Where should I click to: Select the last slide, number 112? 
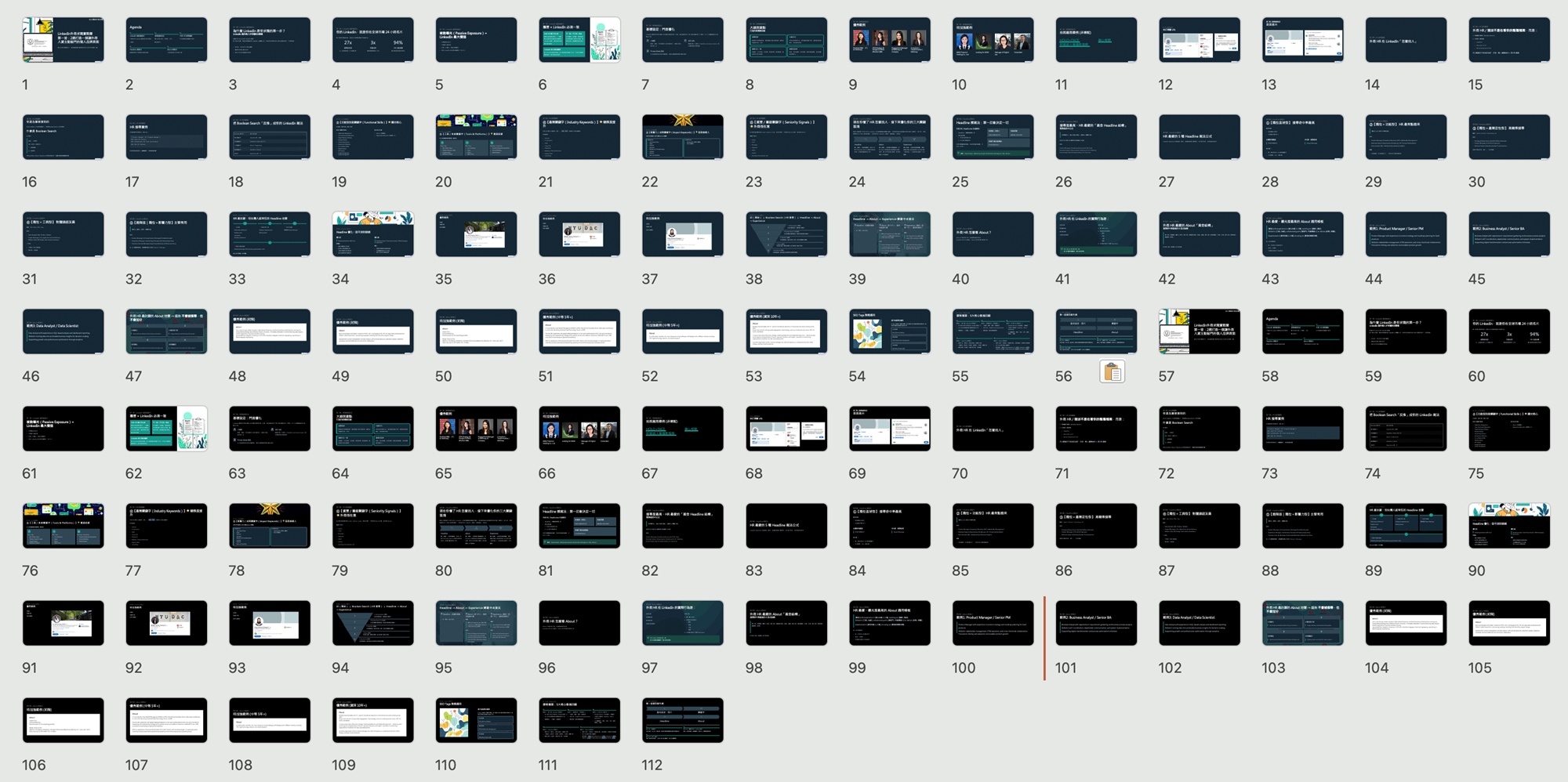coord(682,720)
